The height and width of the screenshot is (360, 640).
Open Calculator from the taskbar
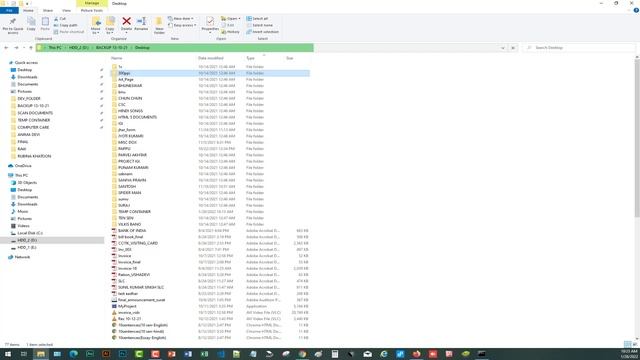[x=335, y=354]
